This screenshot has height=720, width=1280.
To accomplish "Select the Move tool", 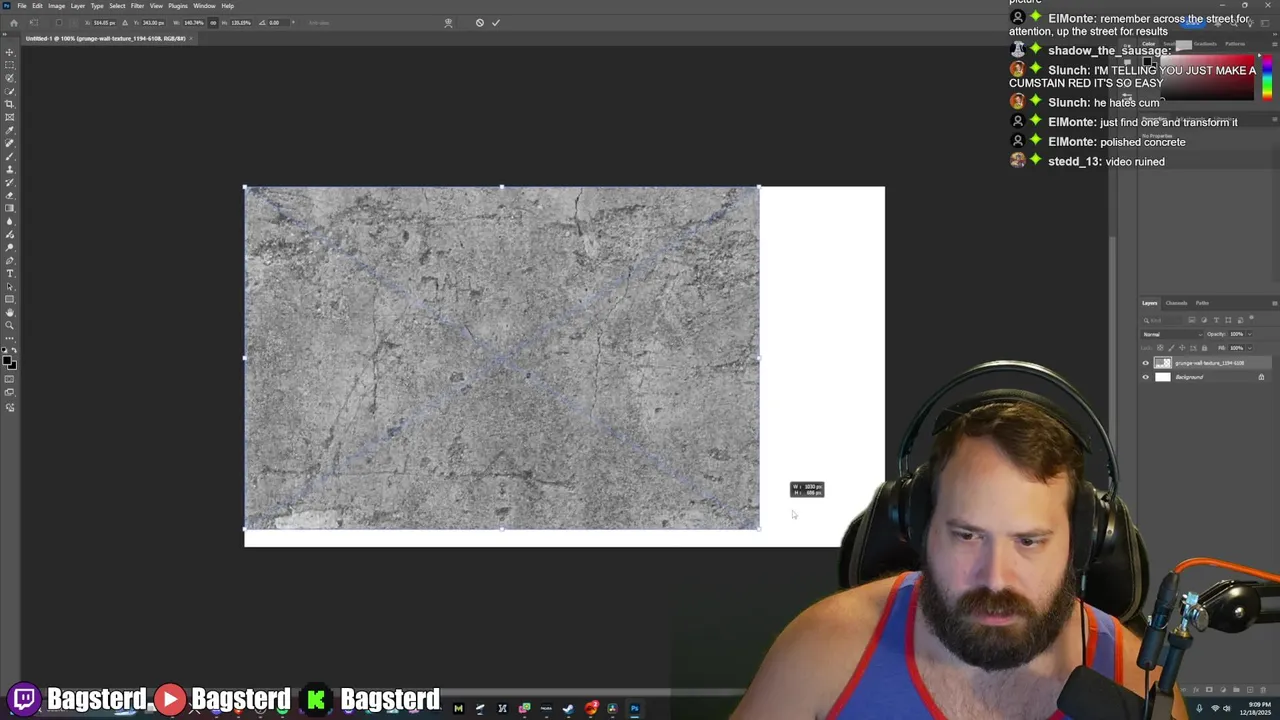I will point(10,51).
